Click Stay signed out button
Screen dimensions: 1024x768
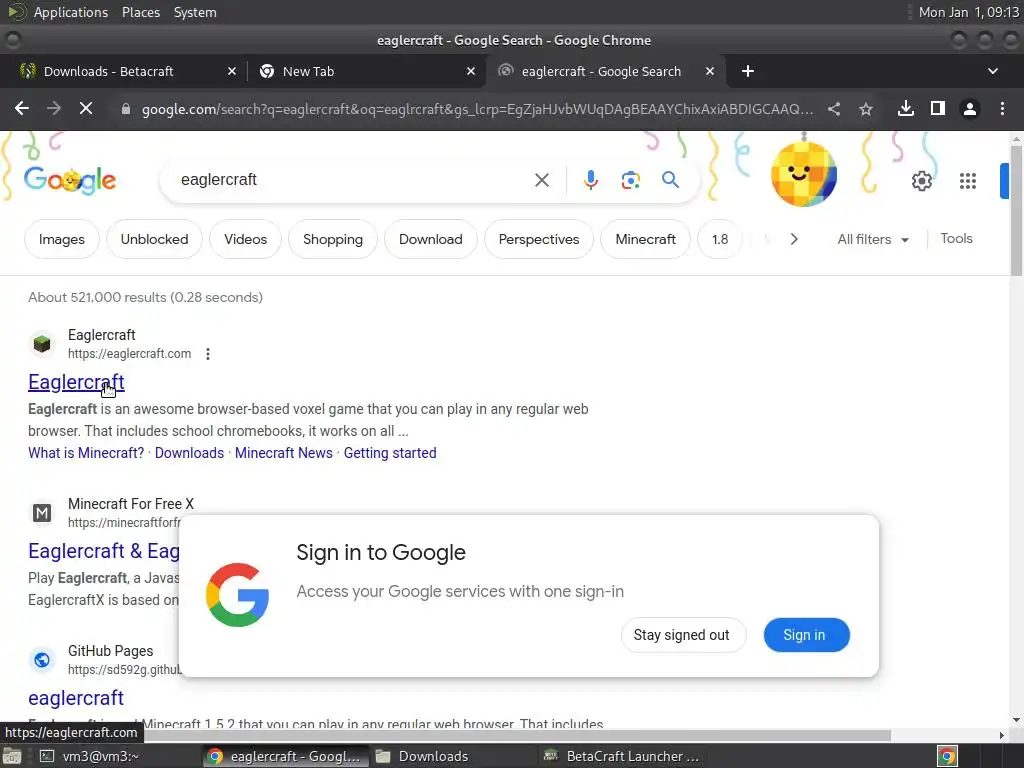pos(682,635)
